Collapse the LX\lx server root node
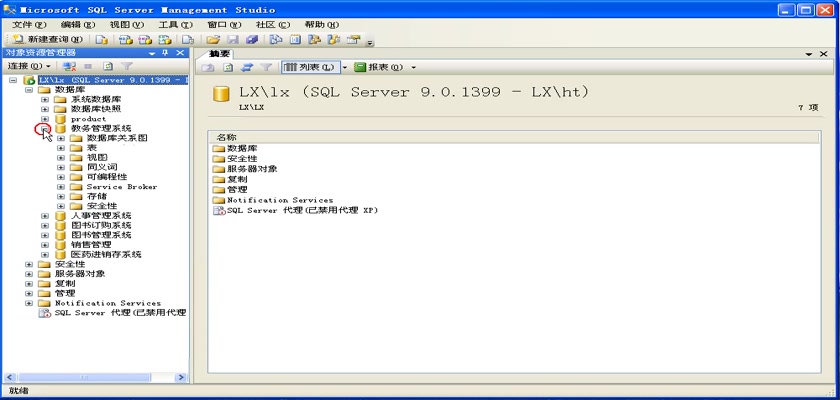The height and width of the screenshot is (400, 840). [x=13, y=80]
